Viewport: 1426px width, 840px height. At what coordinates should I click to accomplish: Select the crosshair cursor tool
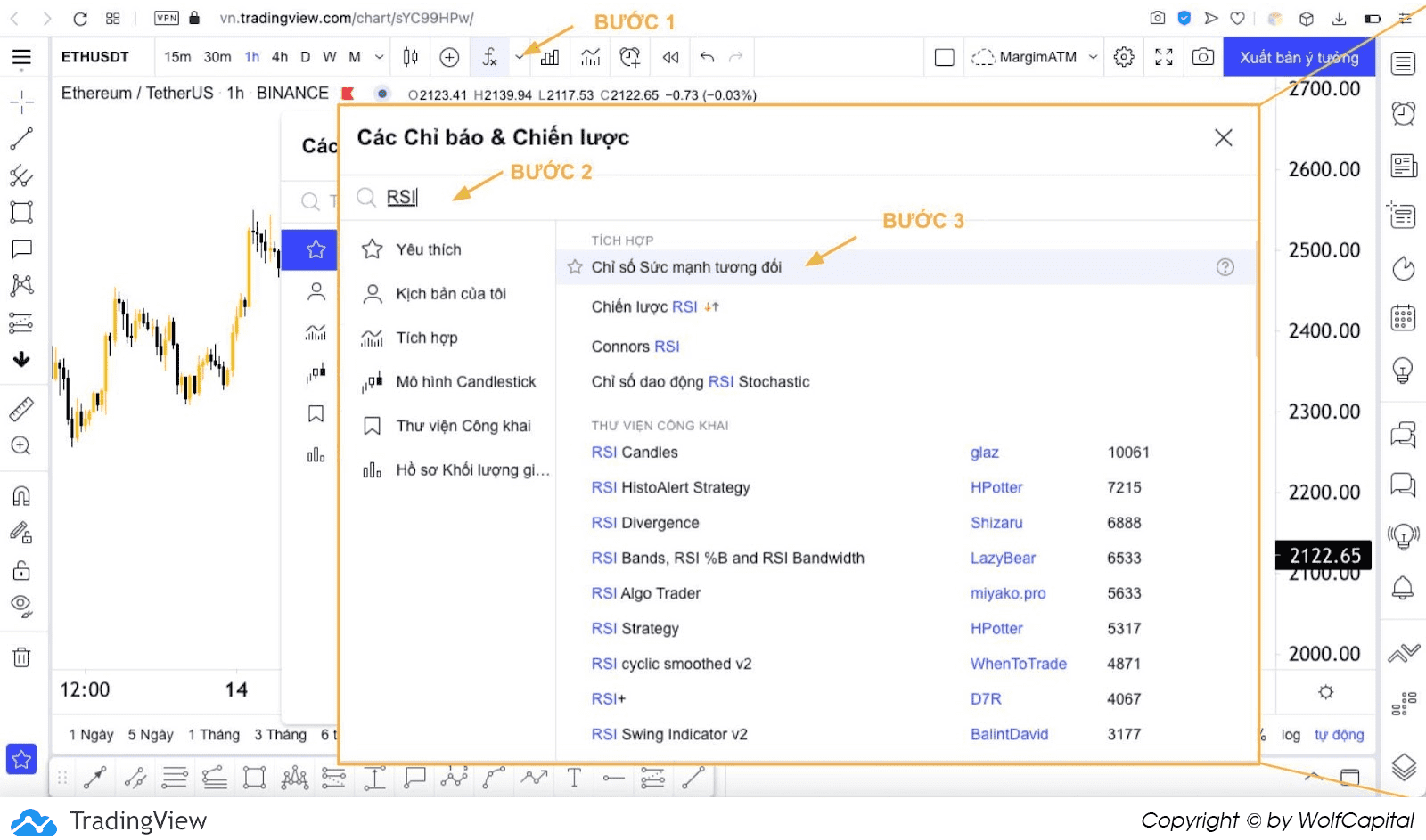[21, 102]
